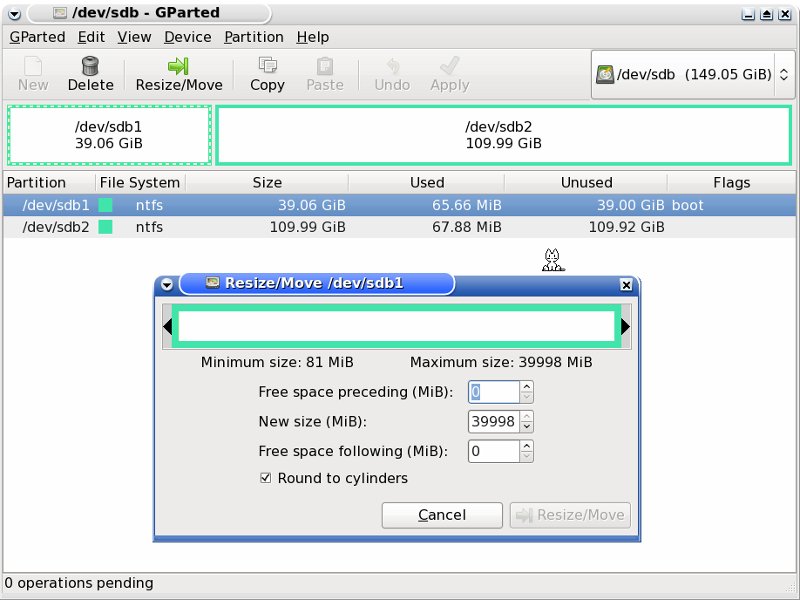
Task: Click the Copy partition toolbar icon
Action: click(x=267, y=66)
